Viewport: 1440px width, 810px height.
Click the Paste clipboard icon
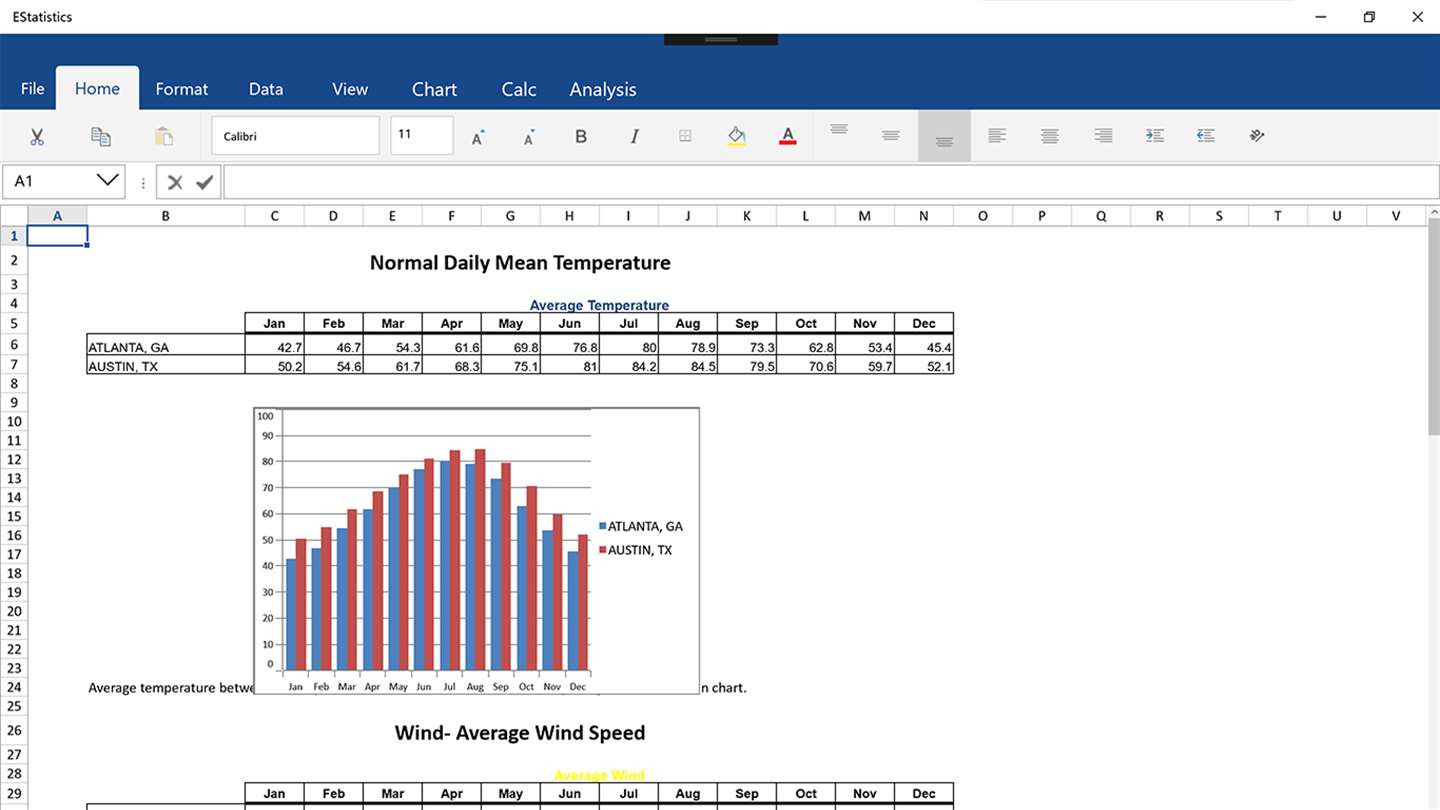click(163, 136)
